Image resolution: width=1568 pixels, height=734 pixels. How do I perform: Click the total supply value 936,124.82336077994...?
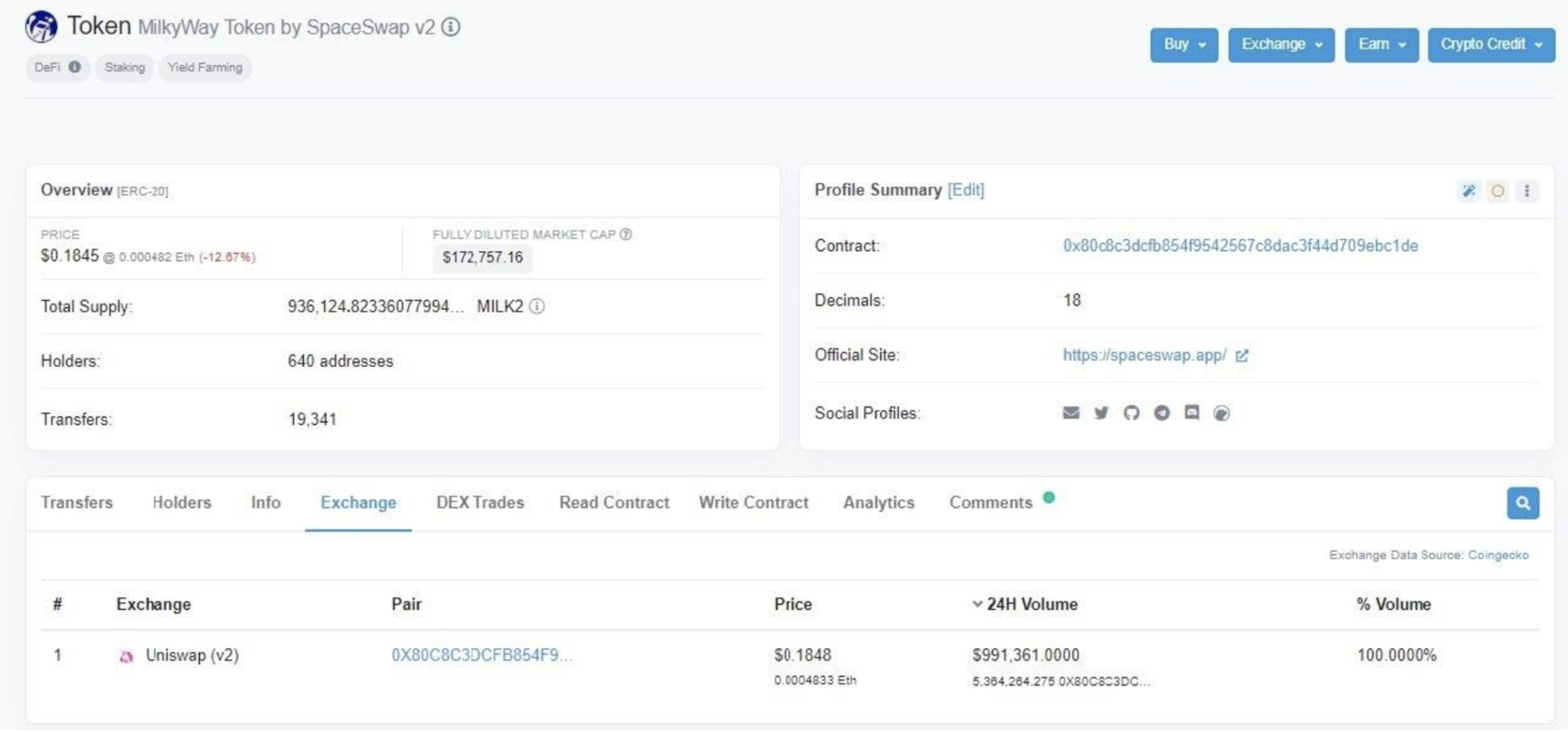tap(375, 306)
